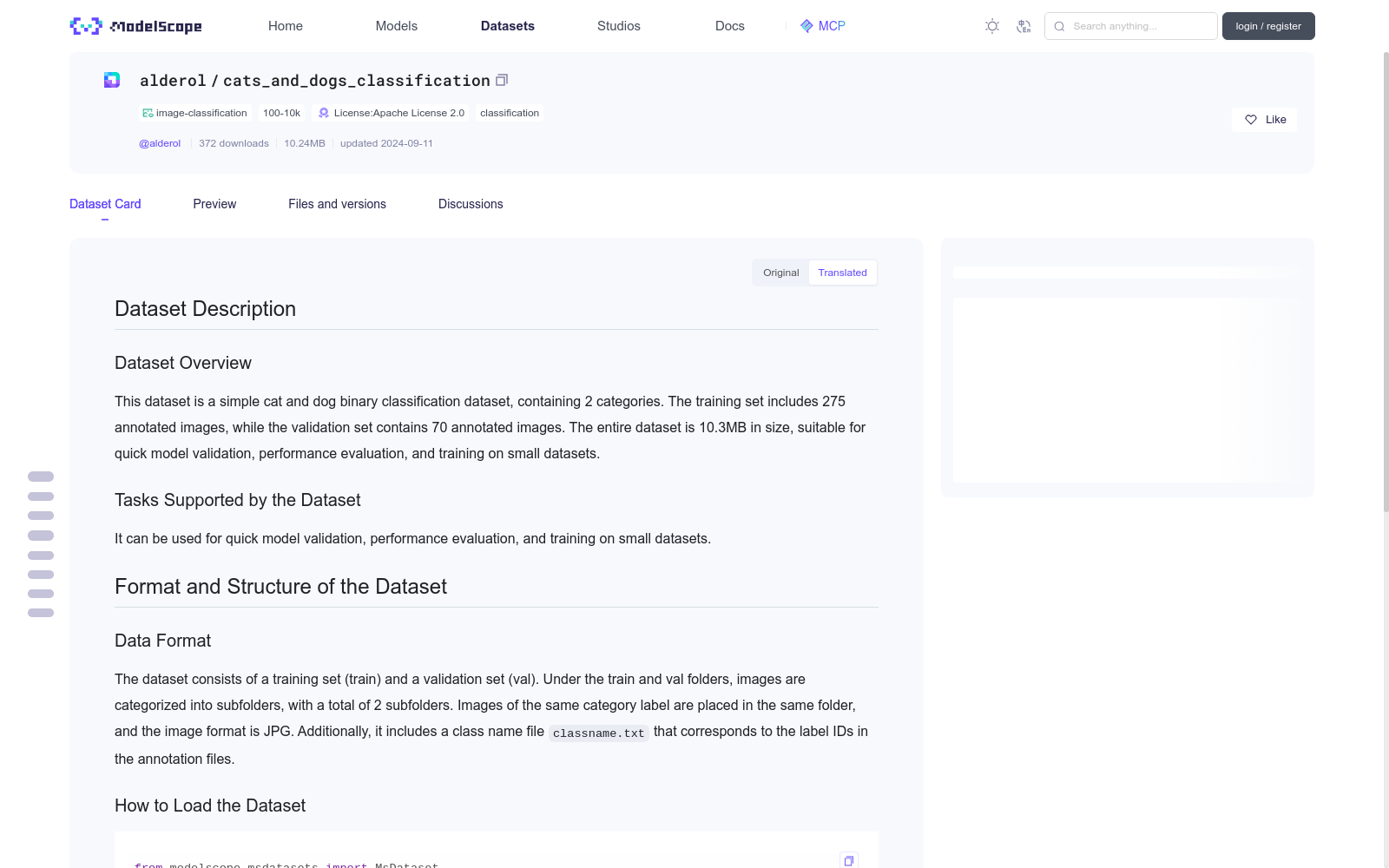The width and height of the screenshot is (1389, 868).
Task: Select the image-classification tag
Action: pyautogui.click(x=195, y=113)
